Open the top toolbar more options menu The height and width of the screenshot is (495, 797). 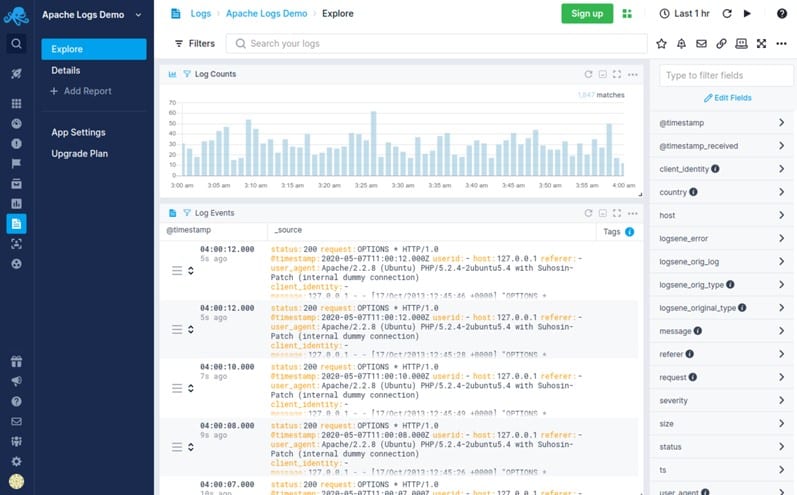782,44
